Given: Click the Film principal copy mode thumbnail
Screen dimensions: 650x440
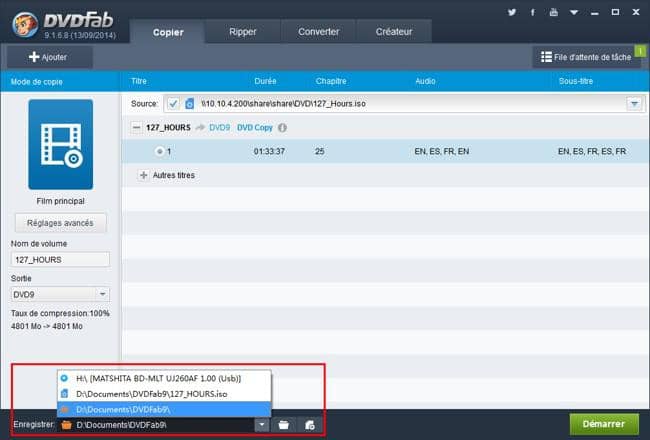Looking at the screenshot, I should pos(61,144).
